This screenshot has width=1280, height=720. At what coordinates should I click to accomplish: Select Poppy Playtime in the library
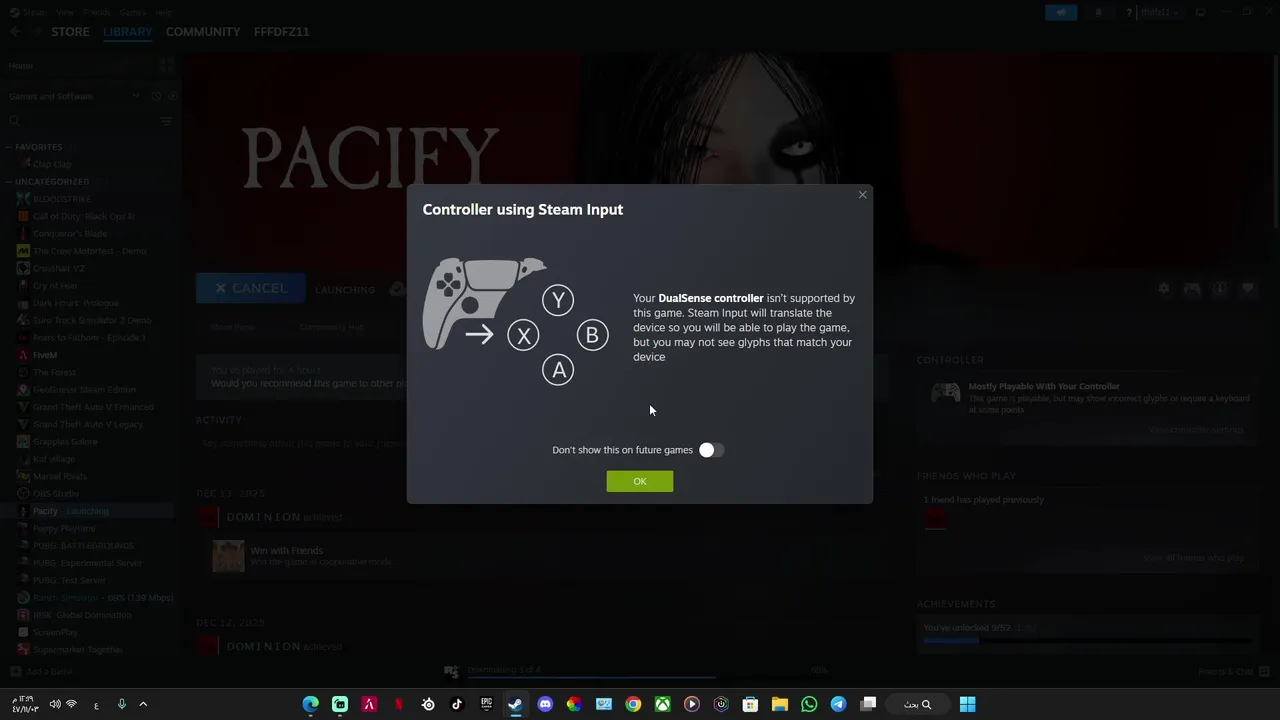[64, 528]
